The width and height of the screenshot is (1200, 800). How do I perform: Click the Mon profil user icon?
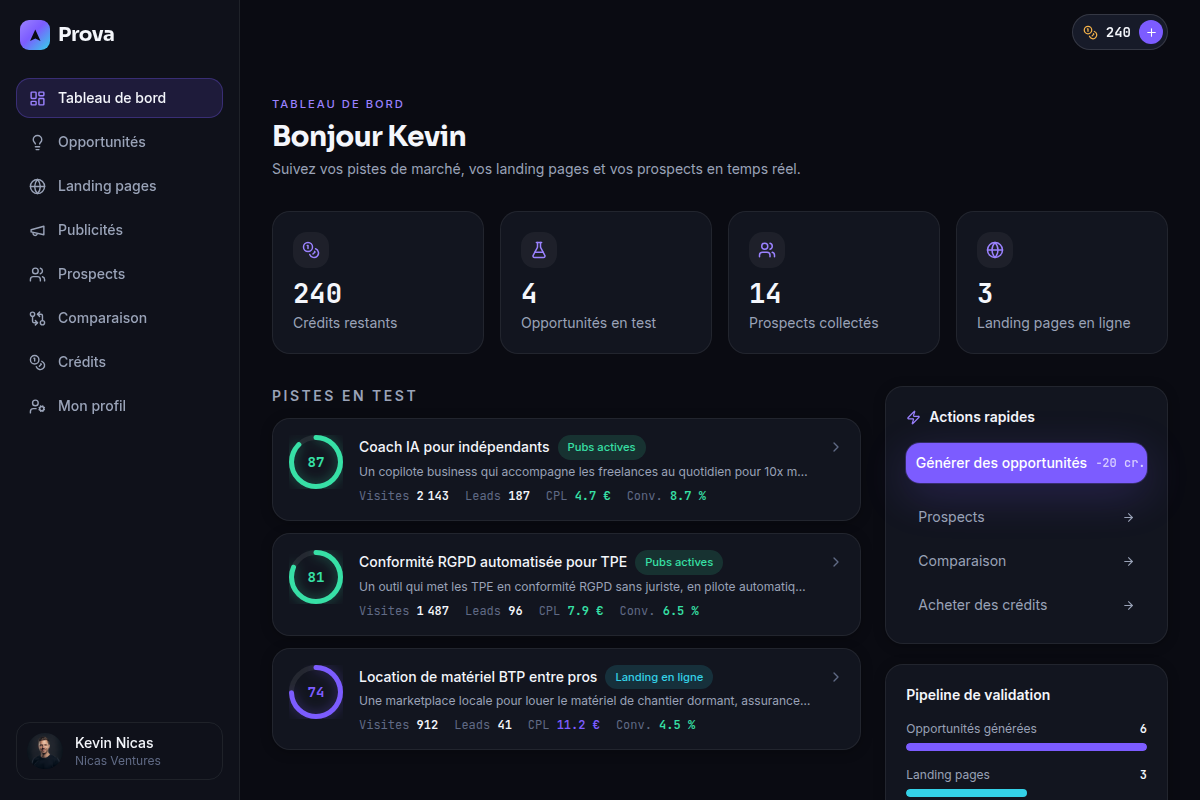pos(38,406)
